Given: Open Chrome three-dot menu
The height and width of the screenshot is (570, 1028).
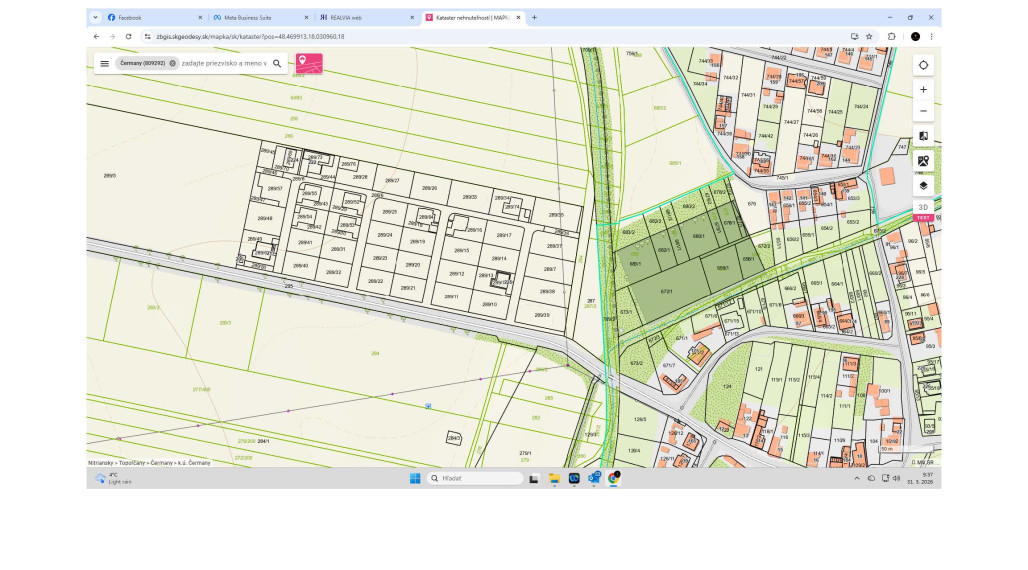Looking at the screenshot, I should [932, 36].
